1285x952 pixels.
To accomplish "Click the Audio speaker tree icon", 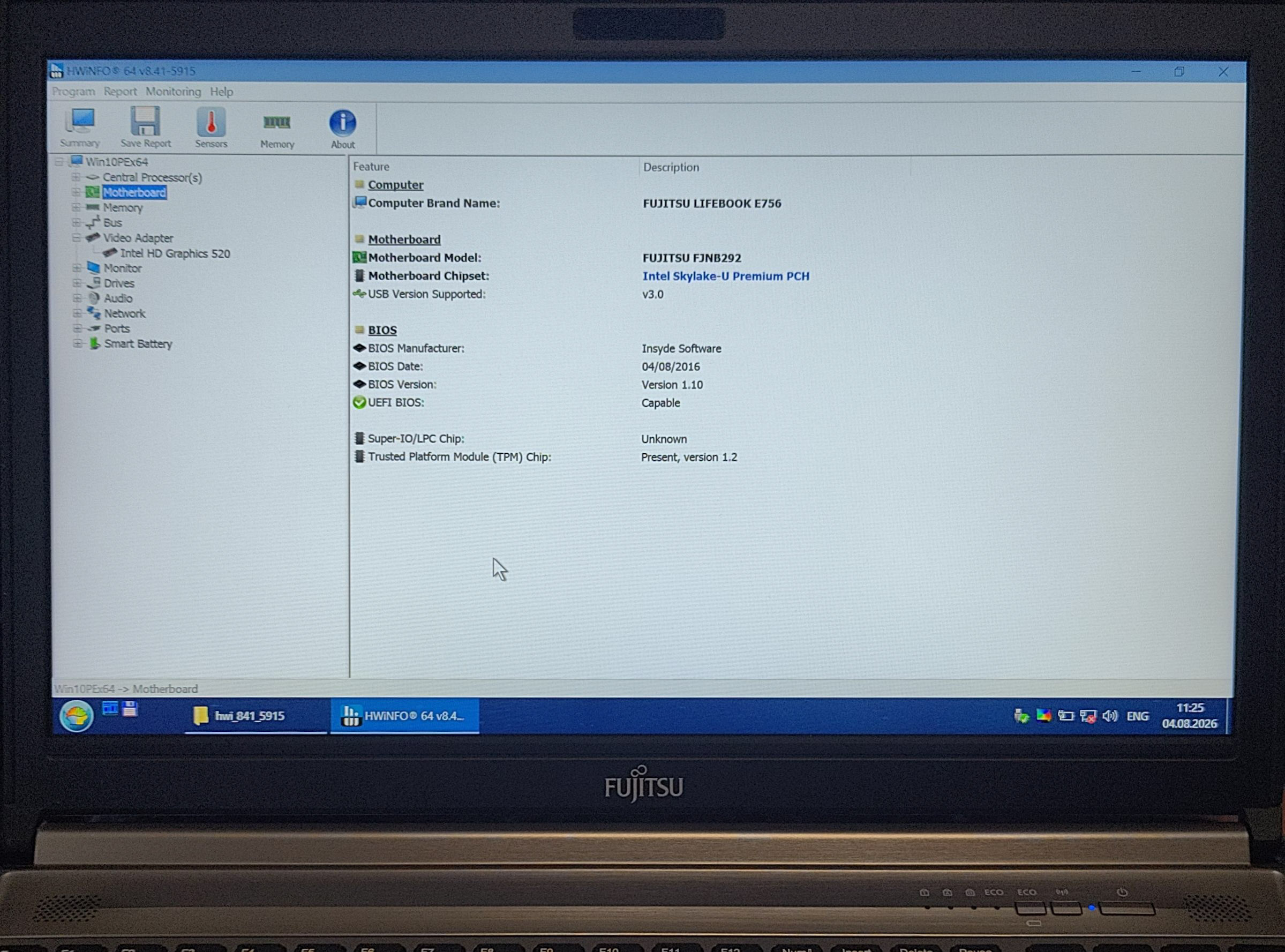I will 93,298.
